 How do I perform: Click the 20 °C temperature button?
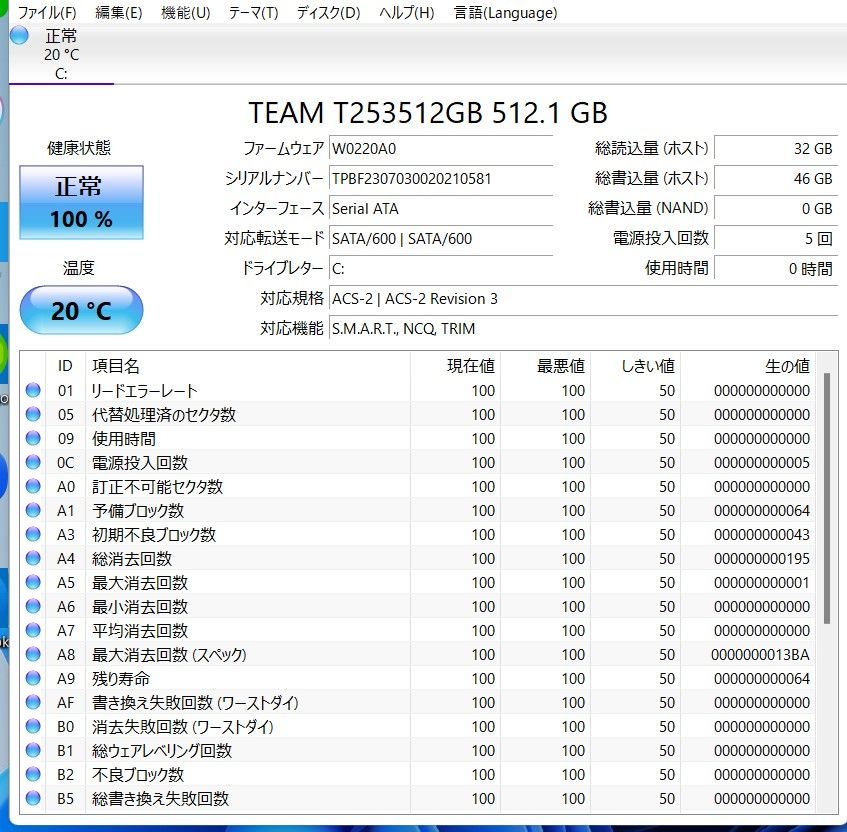pos(82,310)
